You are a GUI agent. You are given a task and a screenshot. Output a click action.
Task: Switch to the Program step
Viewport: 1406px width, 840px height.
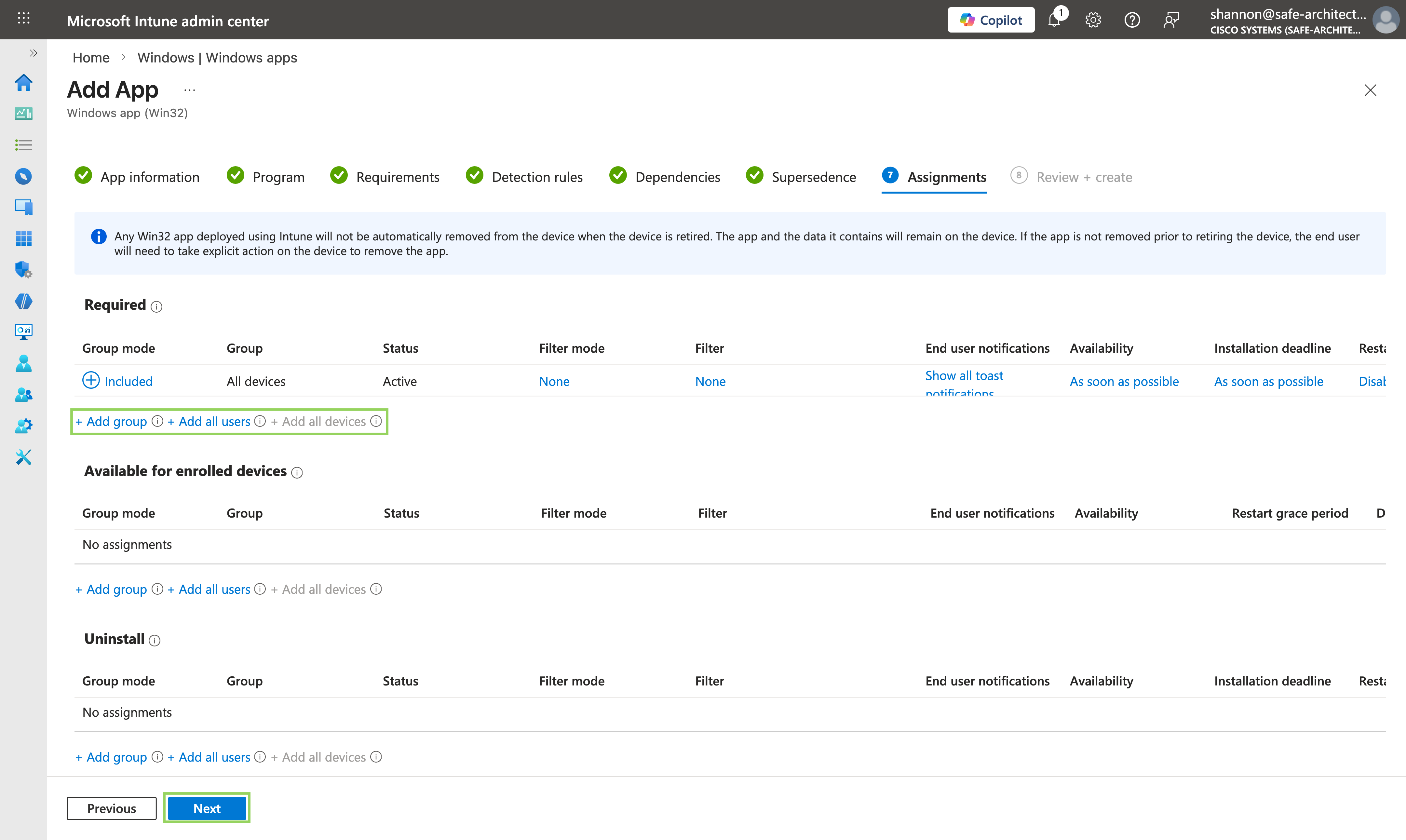[265, 177]
